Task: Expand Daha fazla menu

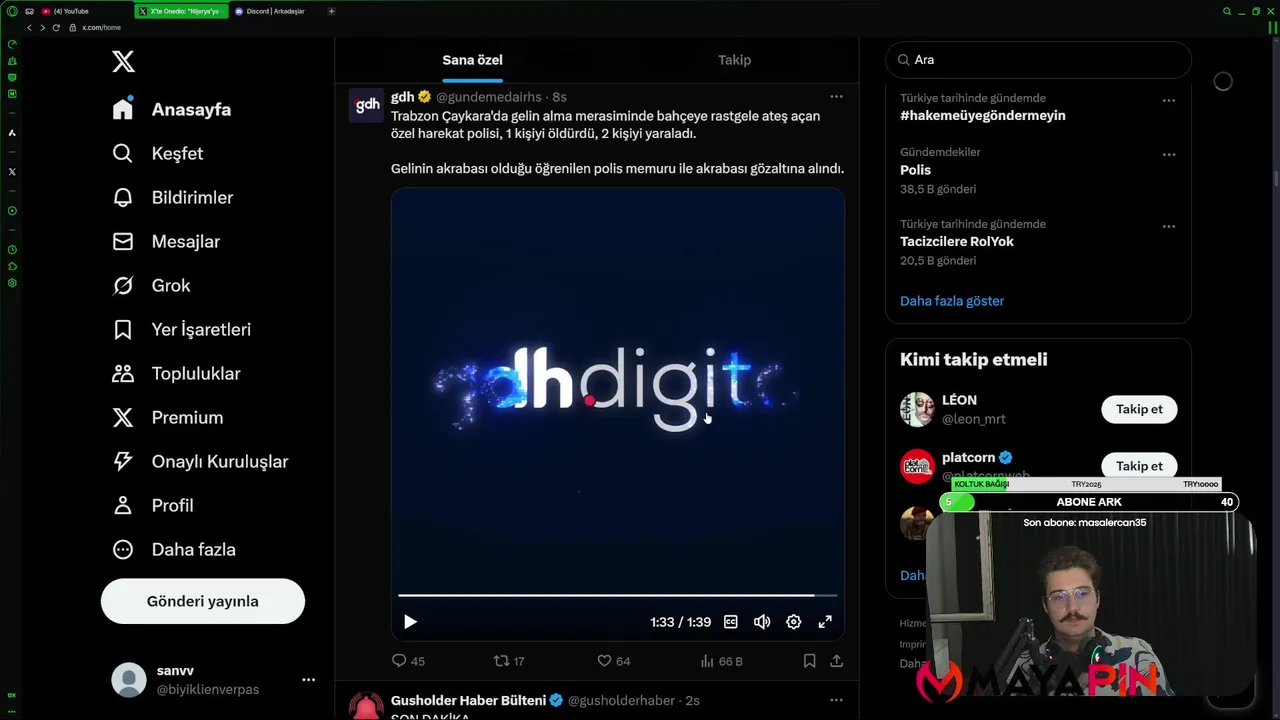Action: click(174, 549)
